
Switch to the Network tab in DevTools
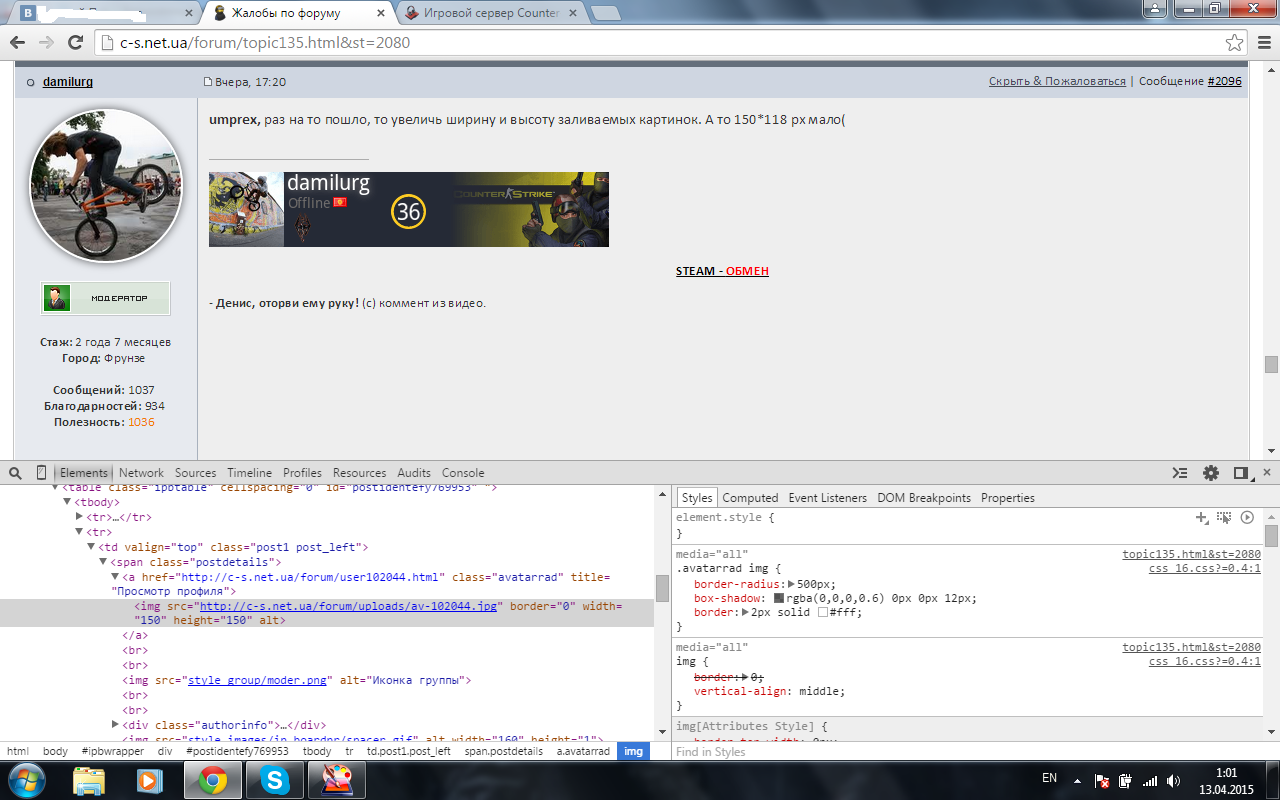click(141, 473)
